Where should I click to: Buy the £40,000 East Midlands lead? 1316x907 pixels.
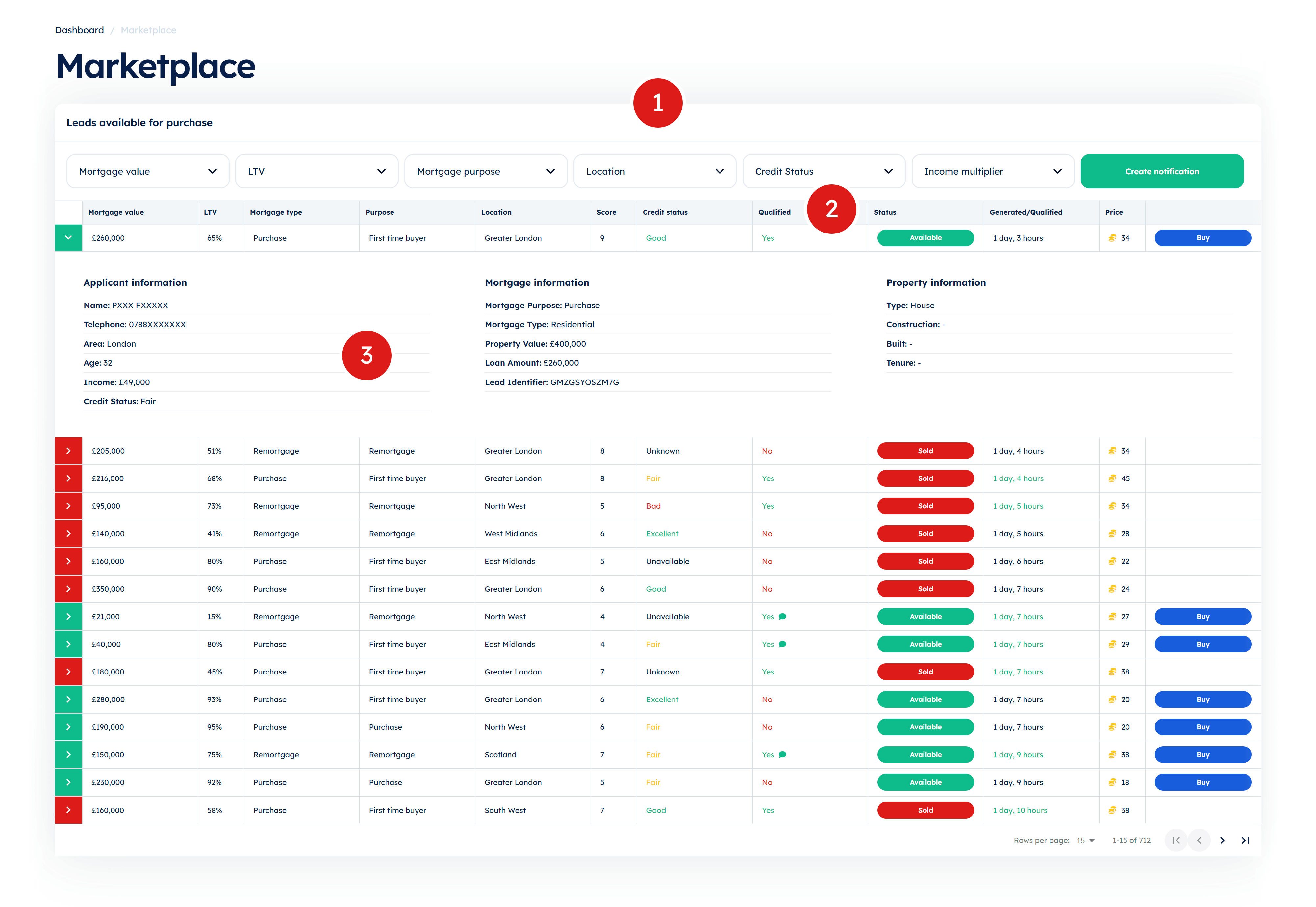[x=1203, y=644]
